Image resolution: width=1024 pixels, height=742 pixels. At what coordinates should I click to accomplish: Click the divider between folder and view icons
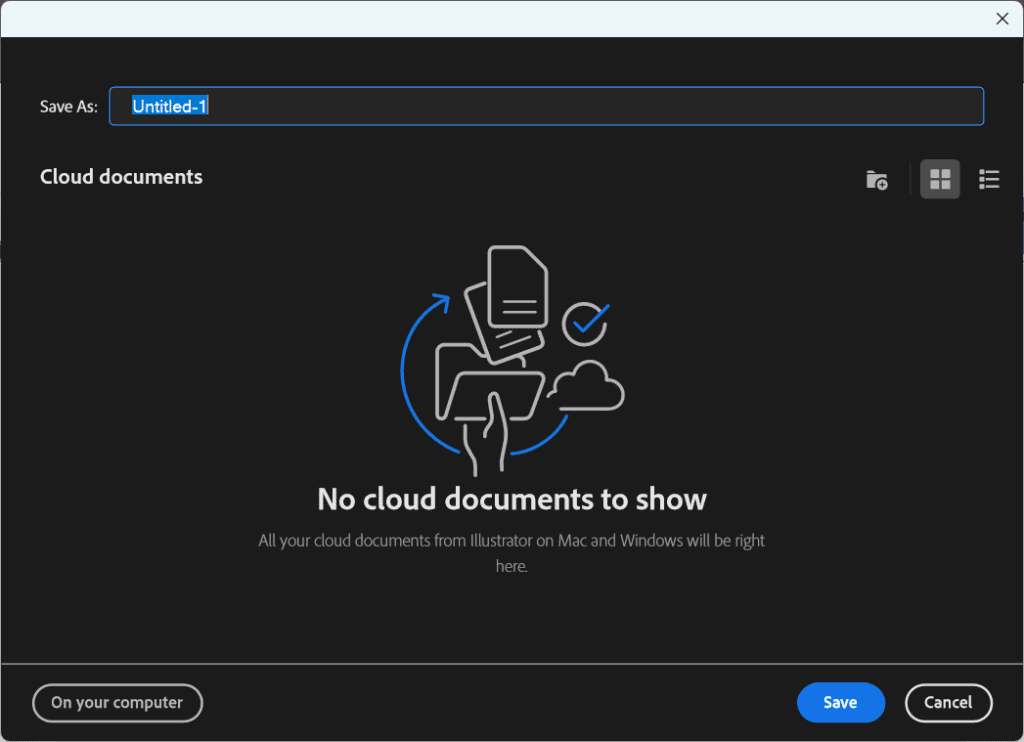click(x=909, y=180)
